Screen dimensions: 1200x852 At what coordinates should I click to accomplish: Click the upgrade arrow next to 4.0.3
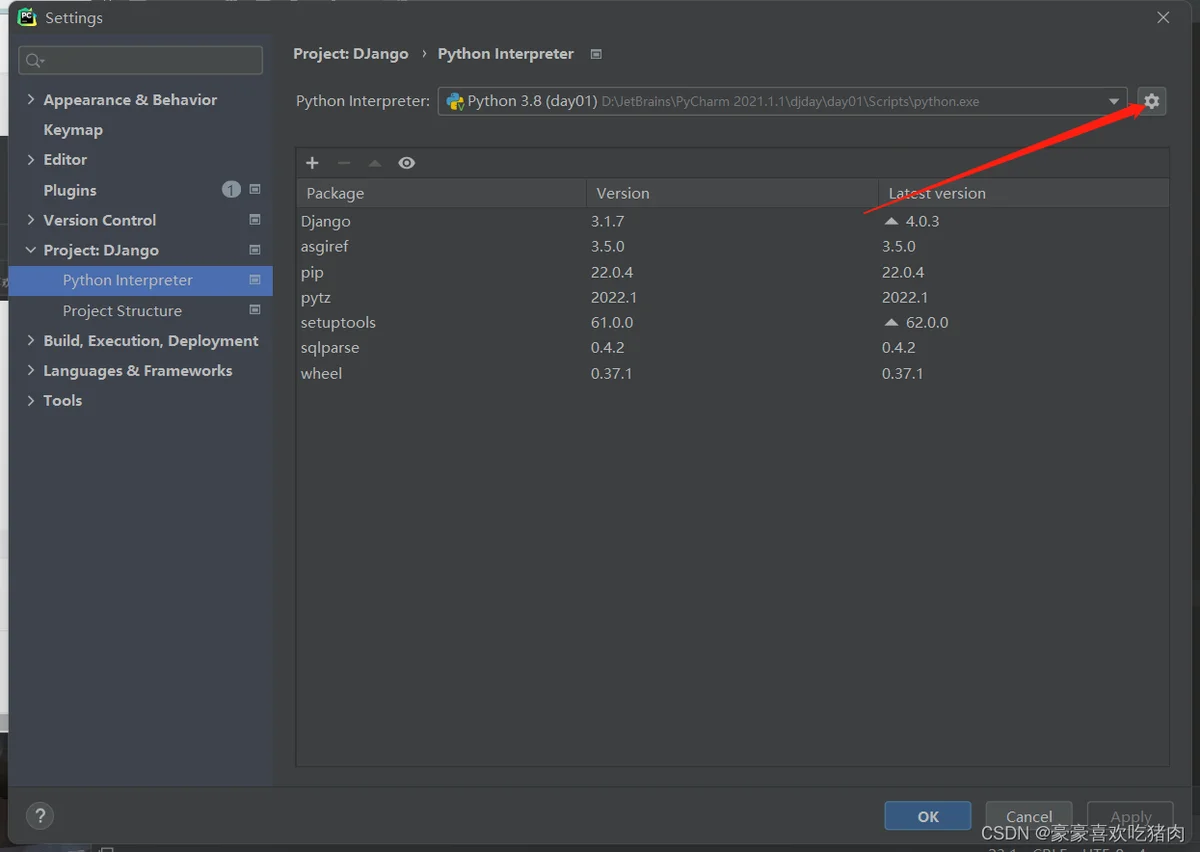[x=891, y=221]
